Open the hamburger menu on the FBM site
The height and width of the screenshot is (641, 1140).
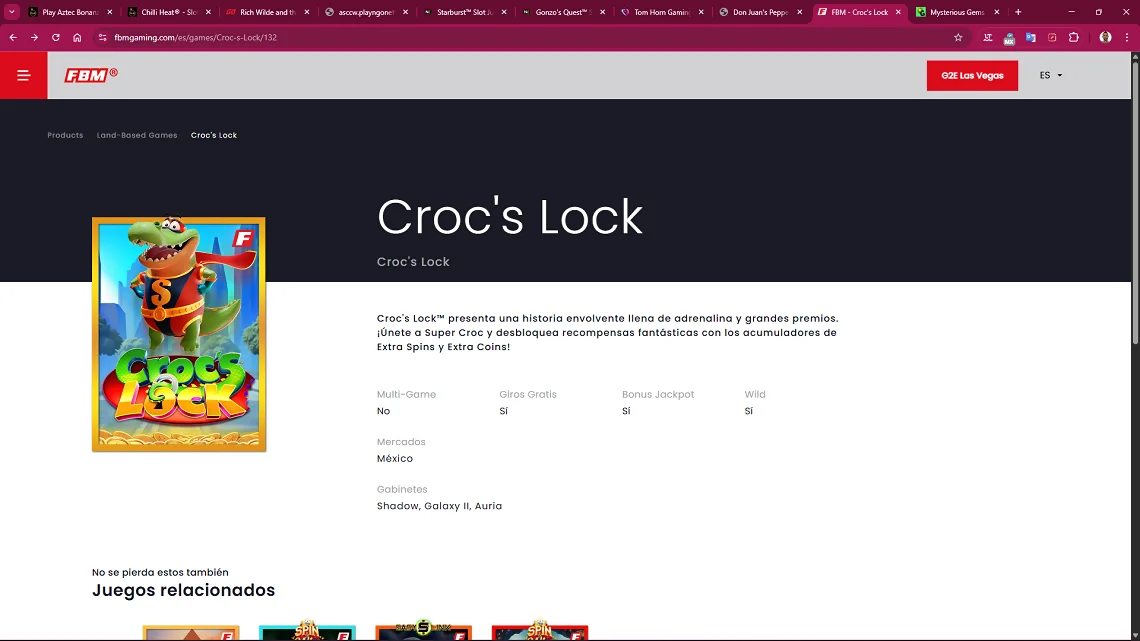point(23,74)
